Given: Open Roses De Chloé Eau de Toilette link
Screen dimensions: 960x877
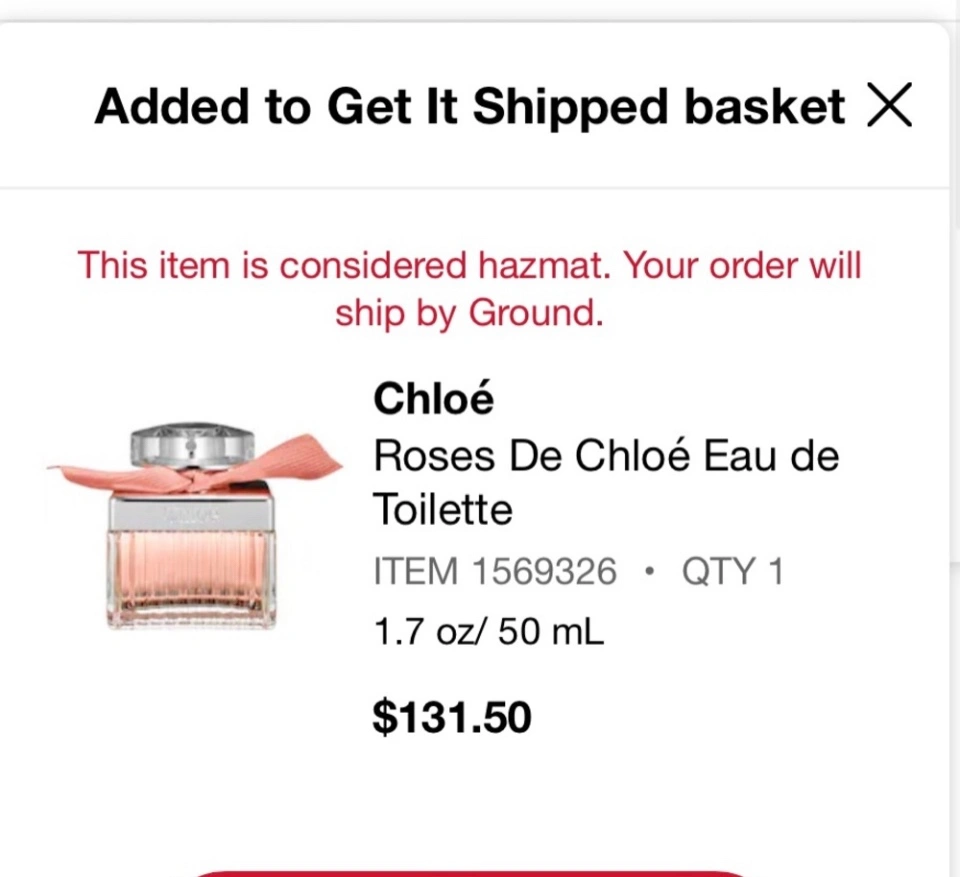Looking at the screenshot, I should pyautogui.click(x=606, y=483).
